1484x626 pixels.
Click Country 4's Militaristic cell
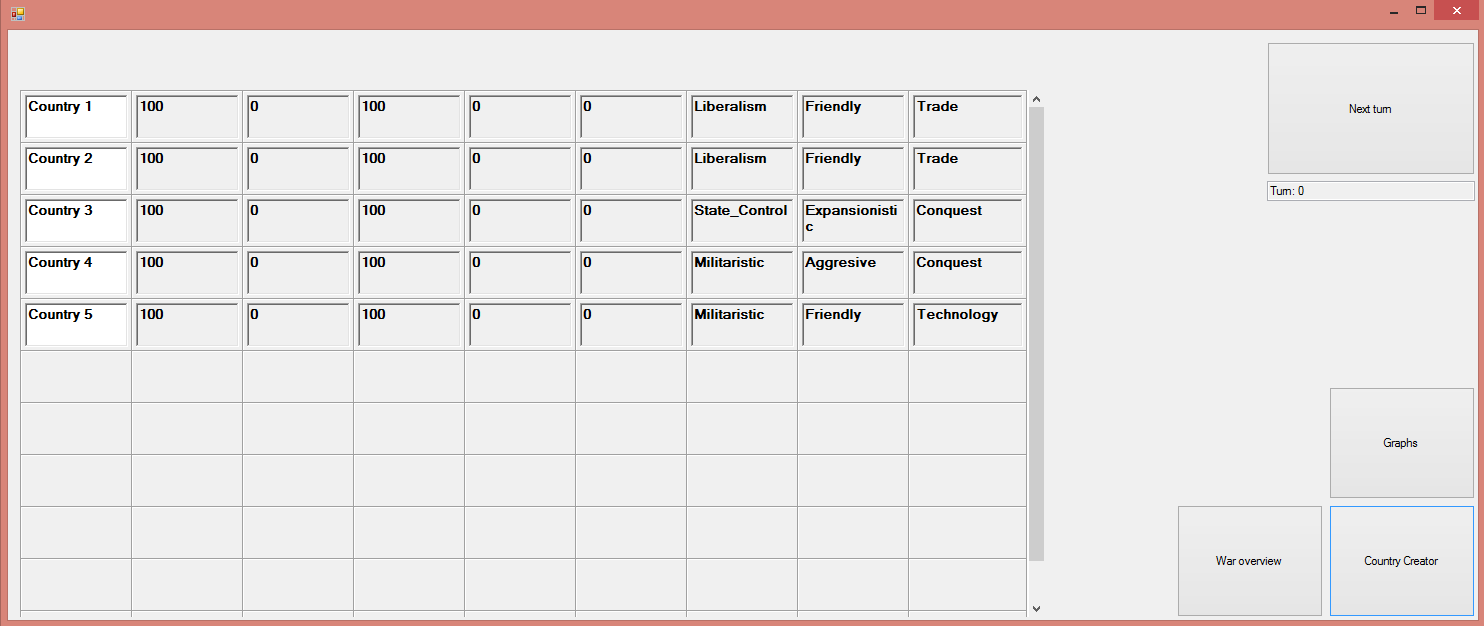click(x=742, y=272)
